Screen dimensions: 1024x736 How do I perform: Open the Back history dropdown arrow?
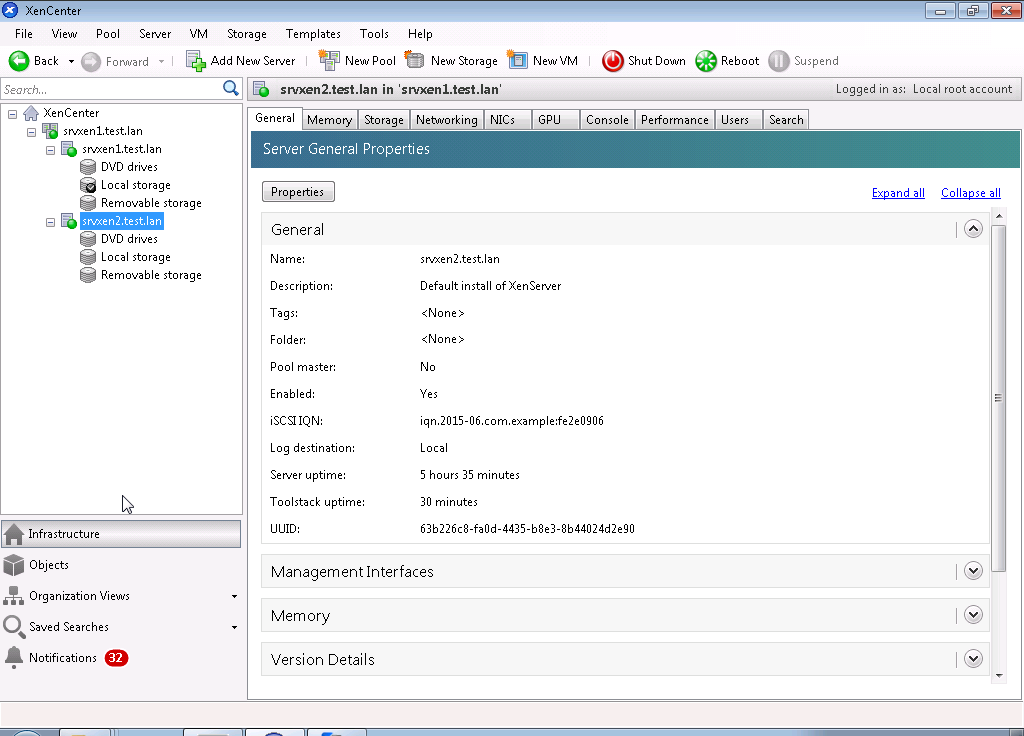71,61
